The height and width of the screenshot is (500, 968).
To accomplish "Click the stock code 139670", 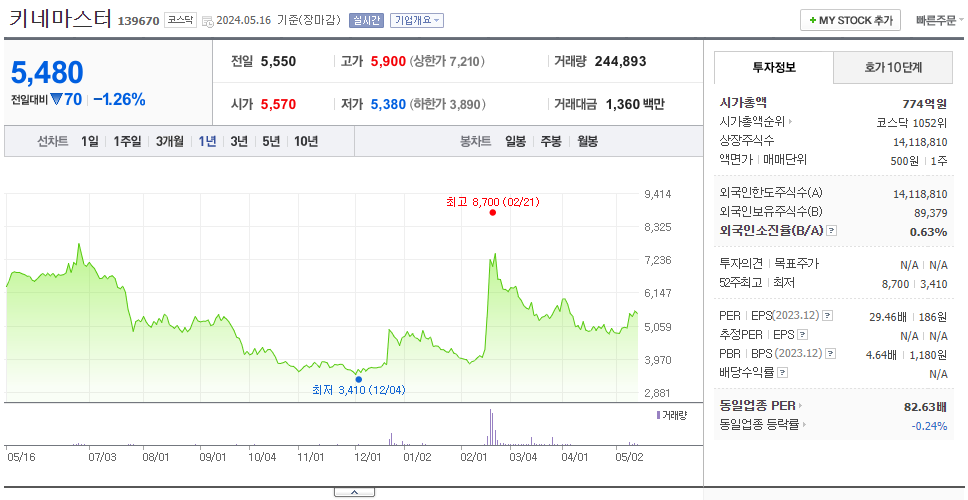I will (x=138, y=21).
